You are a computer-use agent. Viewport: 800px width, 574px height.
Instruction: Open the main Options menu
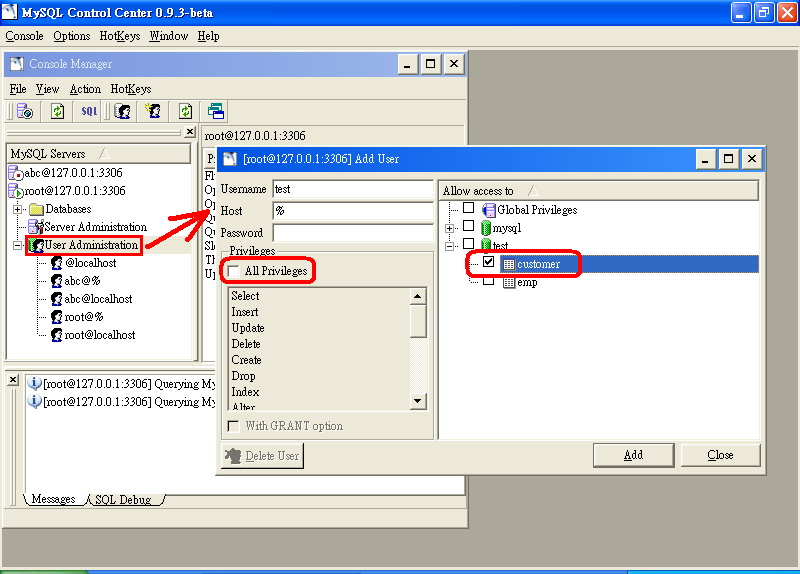71,36
